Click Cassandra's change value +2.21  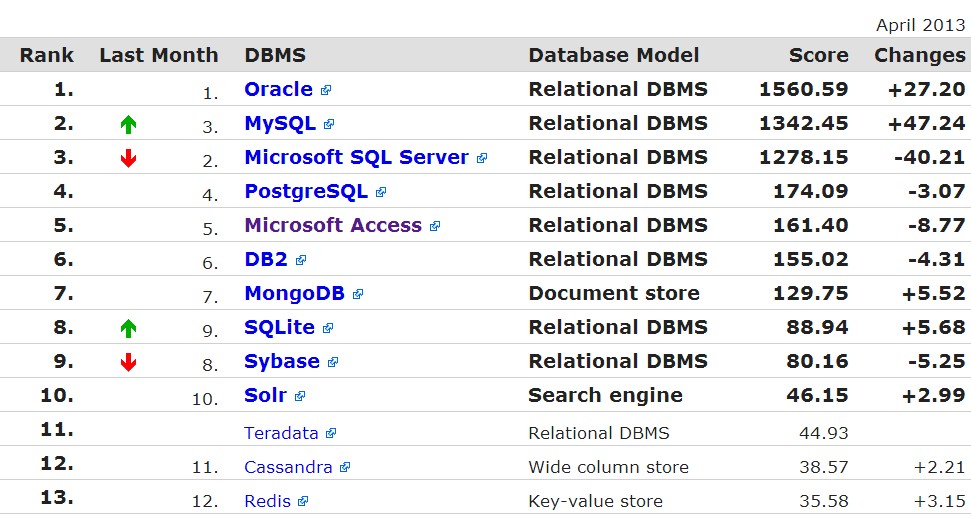[939, 467]
